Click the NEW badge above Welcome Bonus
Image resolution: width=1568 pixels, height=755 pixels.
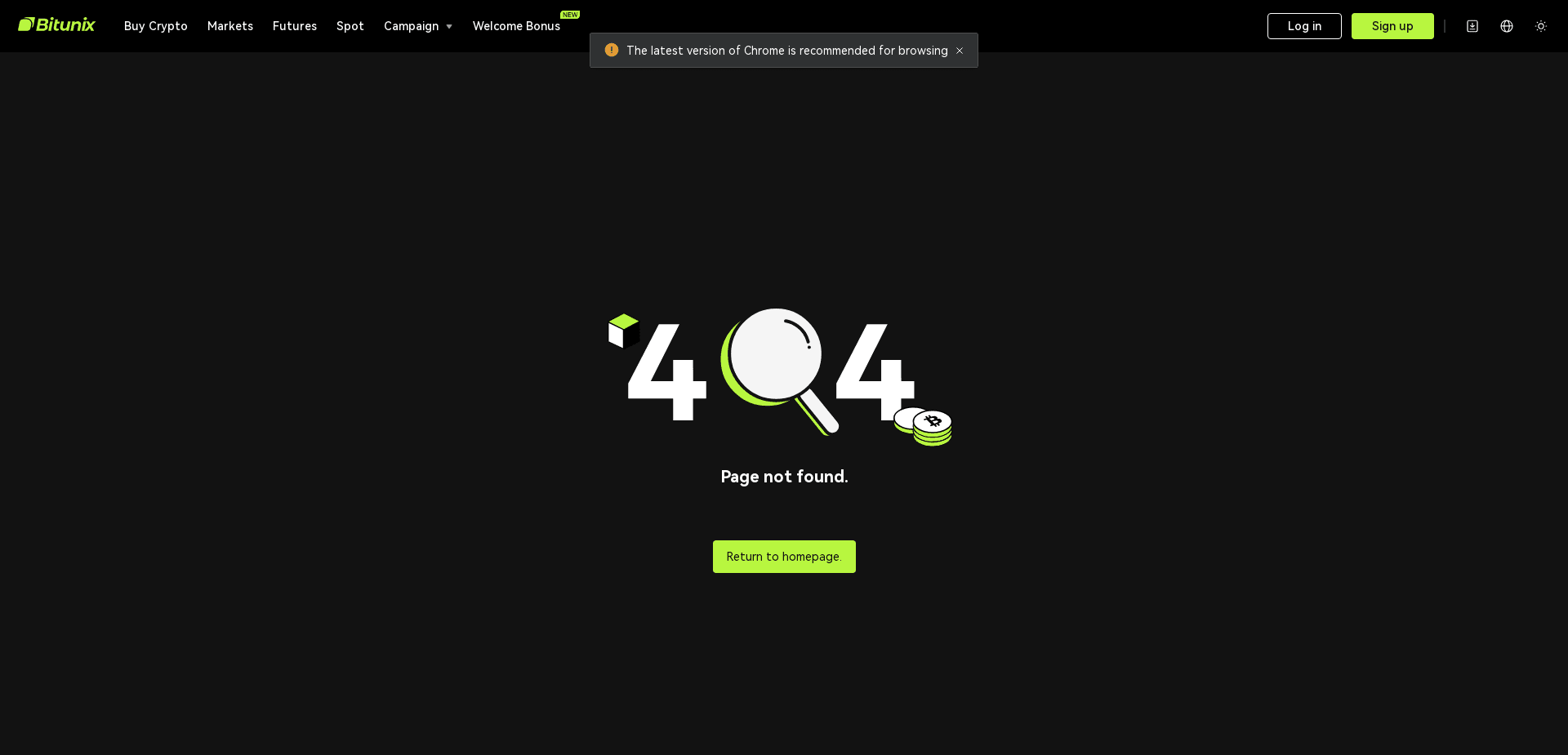570,14
